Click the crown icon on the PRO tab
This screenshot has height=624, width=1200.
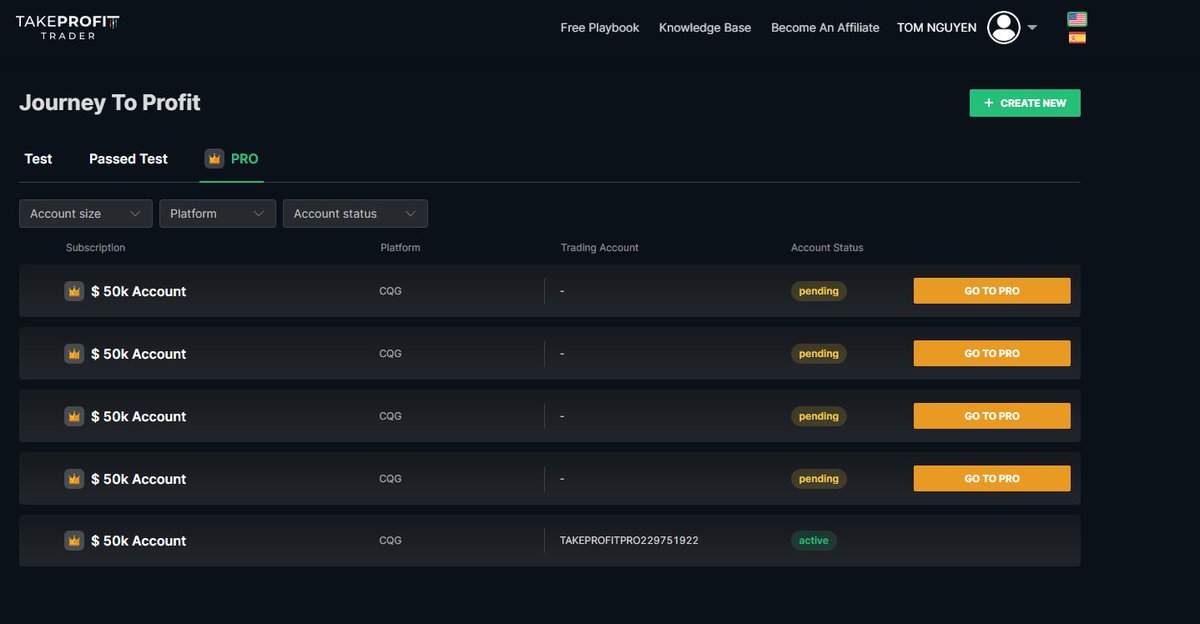coord(214,159)
